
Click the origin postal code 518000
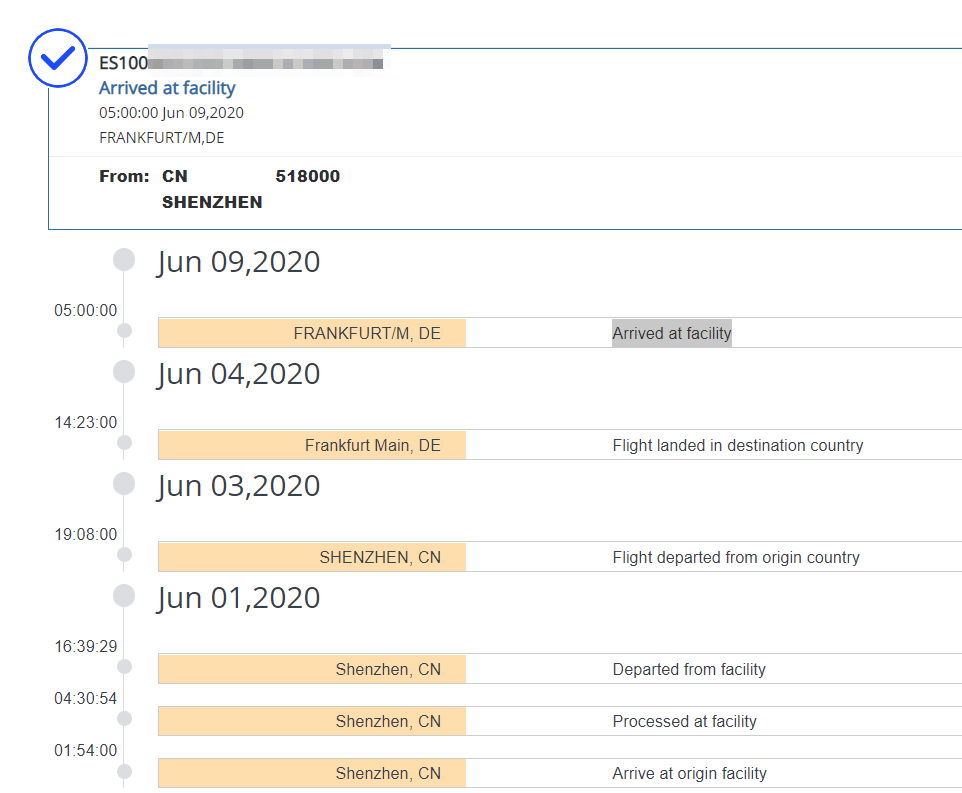click(x=307, y=176)
